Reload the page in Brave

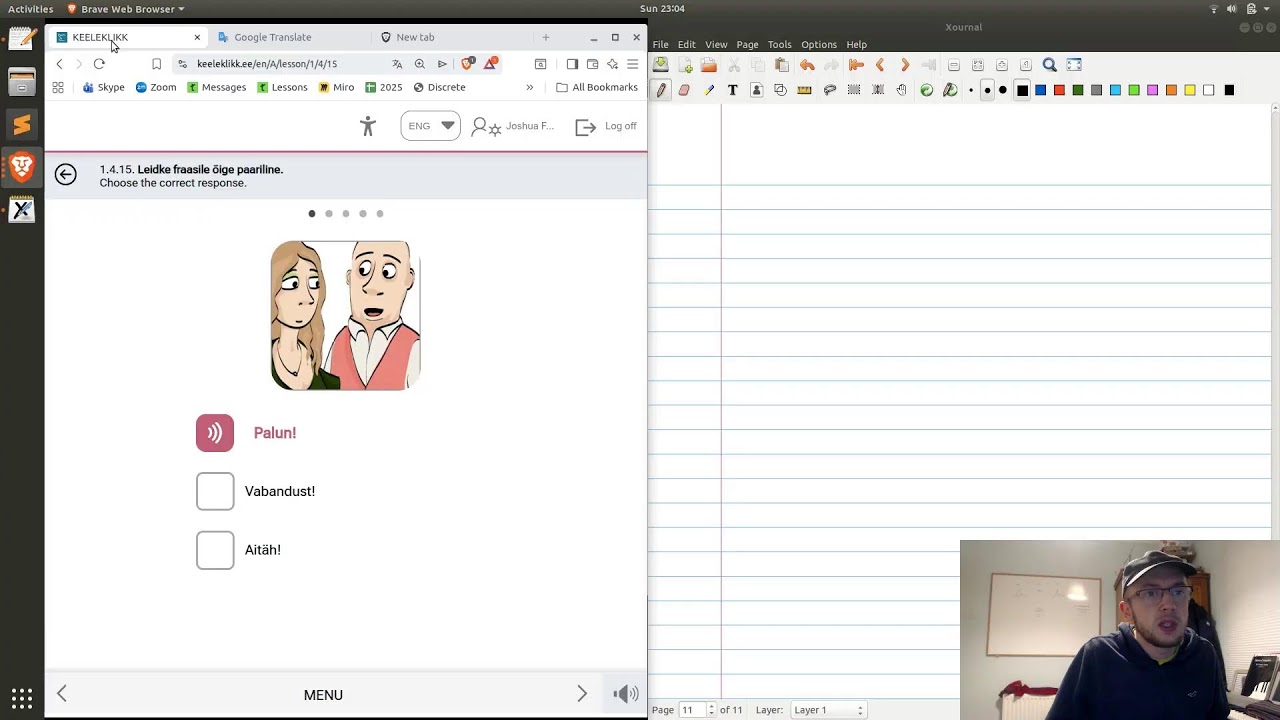(x=99, y=64)
